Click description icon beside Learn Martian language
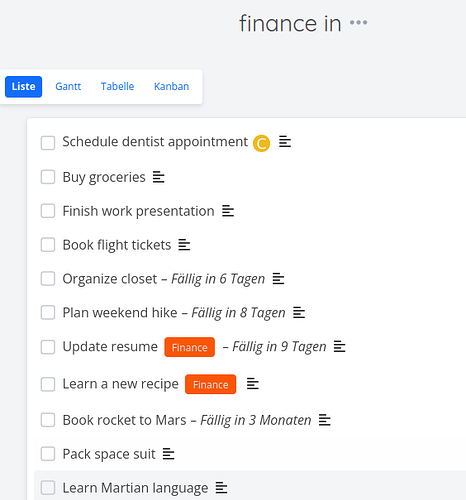The width and height of the screenshot is (466, 500). pyautogui.click(x=221, y=488)
